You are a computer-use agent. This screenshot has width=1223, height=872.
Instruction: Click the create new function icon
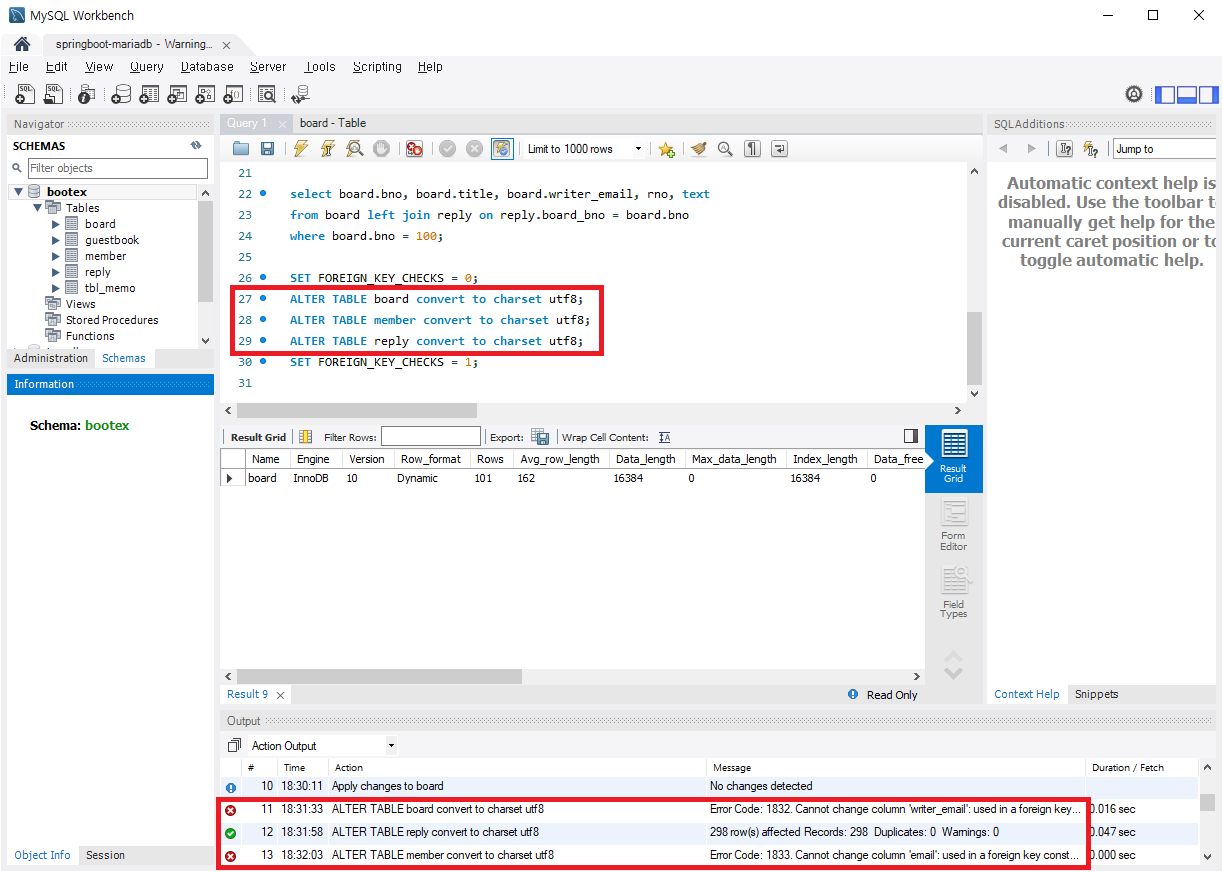point(233,94)
